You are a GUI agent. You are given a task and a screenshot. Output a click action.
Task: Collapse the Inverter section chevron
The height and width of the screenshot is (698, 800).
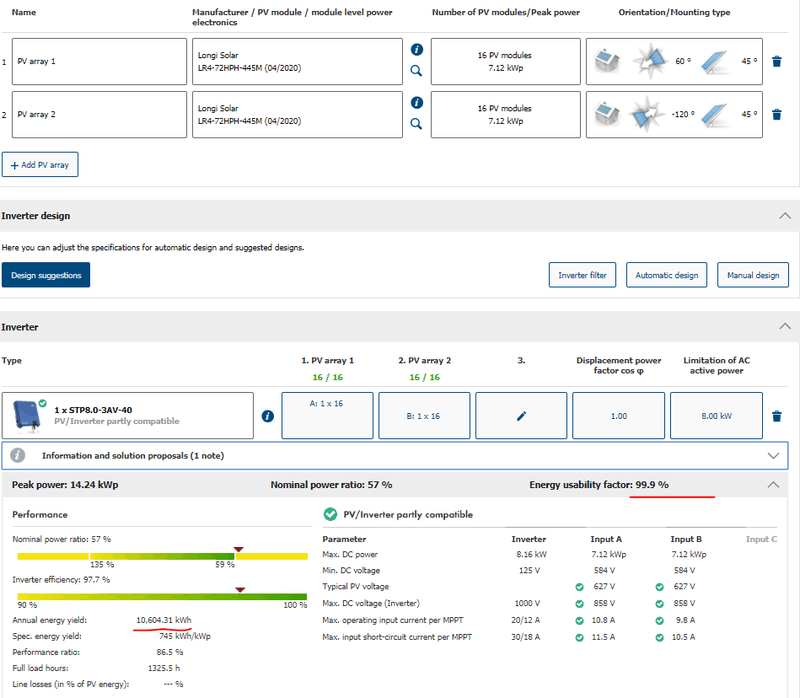785,326
